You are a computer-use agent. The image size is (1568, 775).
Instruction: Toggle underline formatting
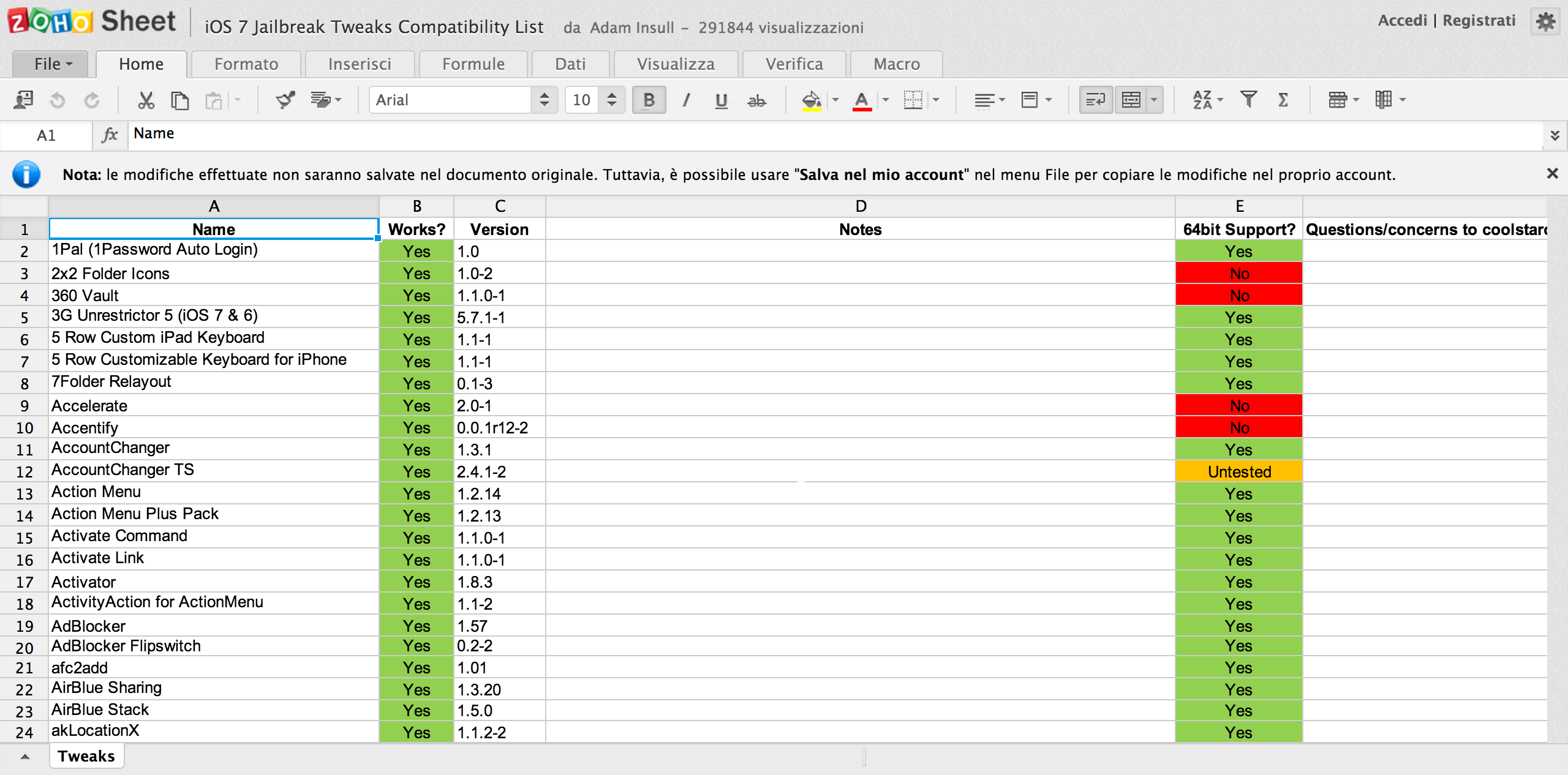(x=722, y=100)
